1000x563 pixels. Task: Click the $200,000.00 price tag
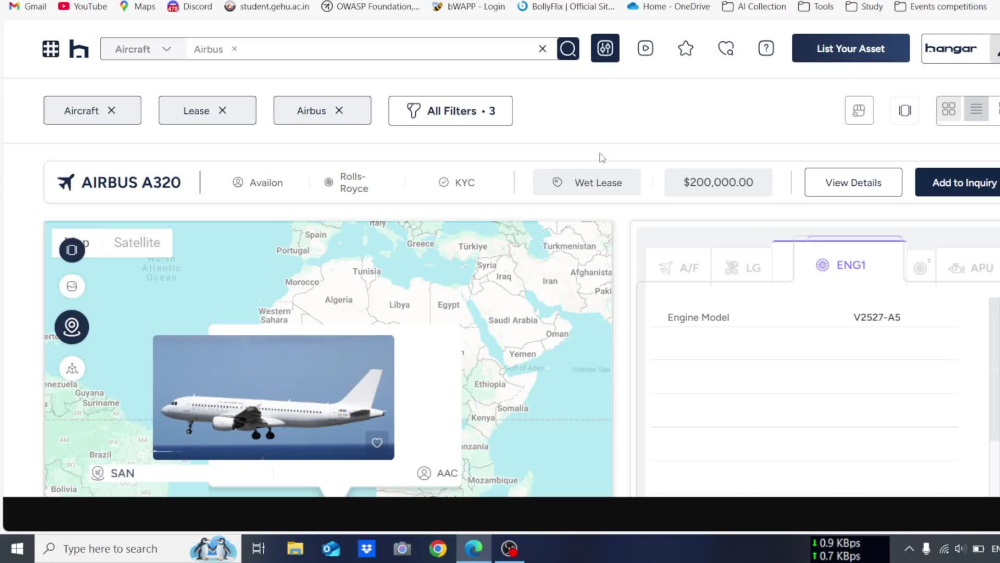point(718,182)
